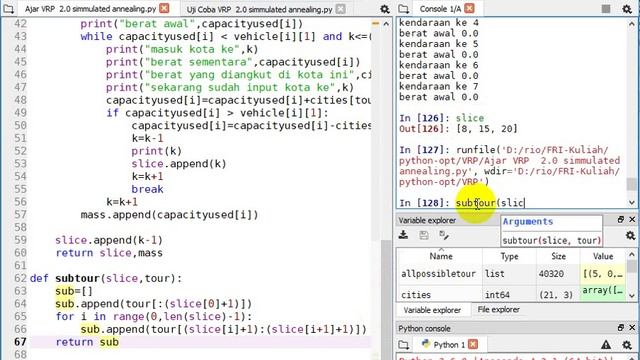
Task: Select the Console 1/A tab
Action: [440, 9]
